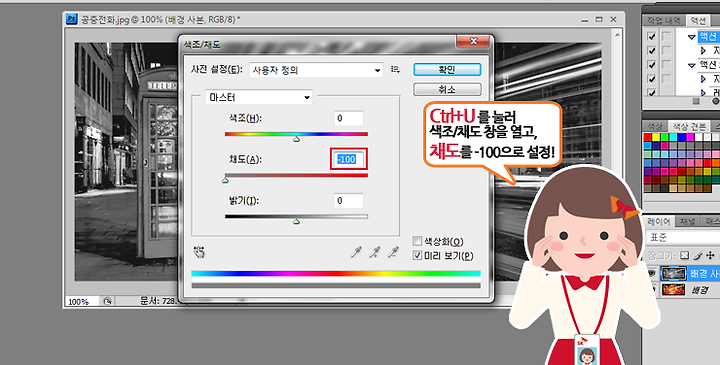
Task: Enable the 색상화 checkbox
Action: [x=417, y=241]
